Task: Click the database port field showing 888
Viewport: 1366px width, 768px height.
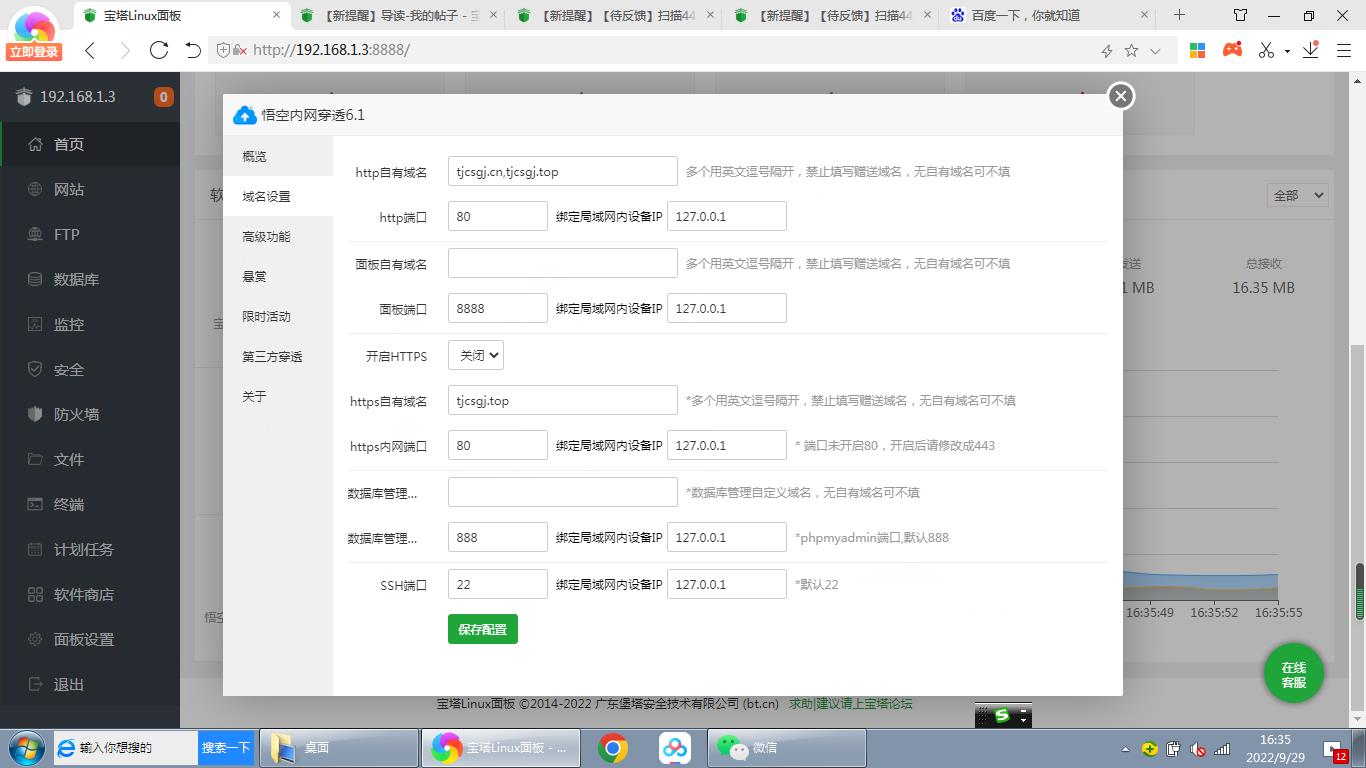Action: 498,537
